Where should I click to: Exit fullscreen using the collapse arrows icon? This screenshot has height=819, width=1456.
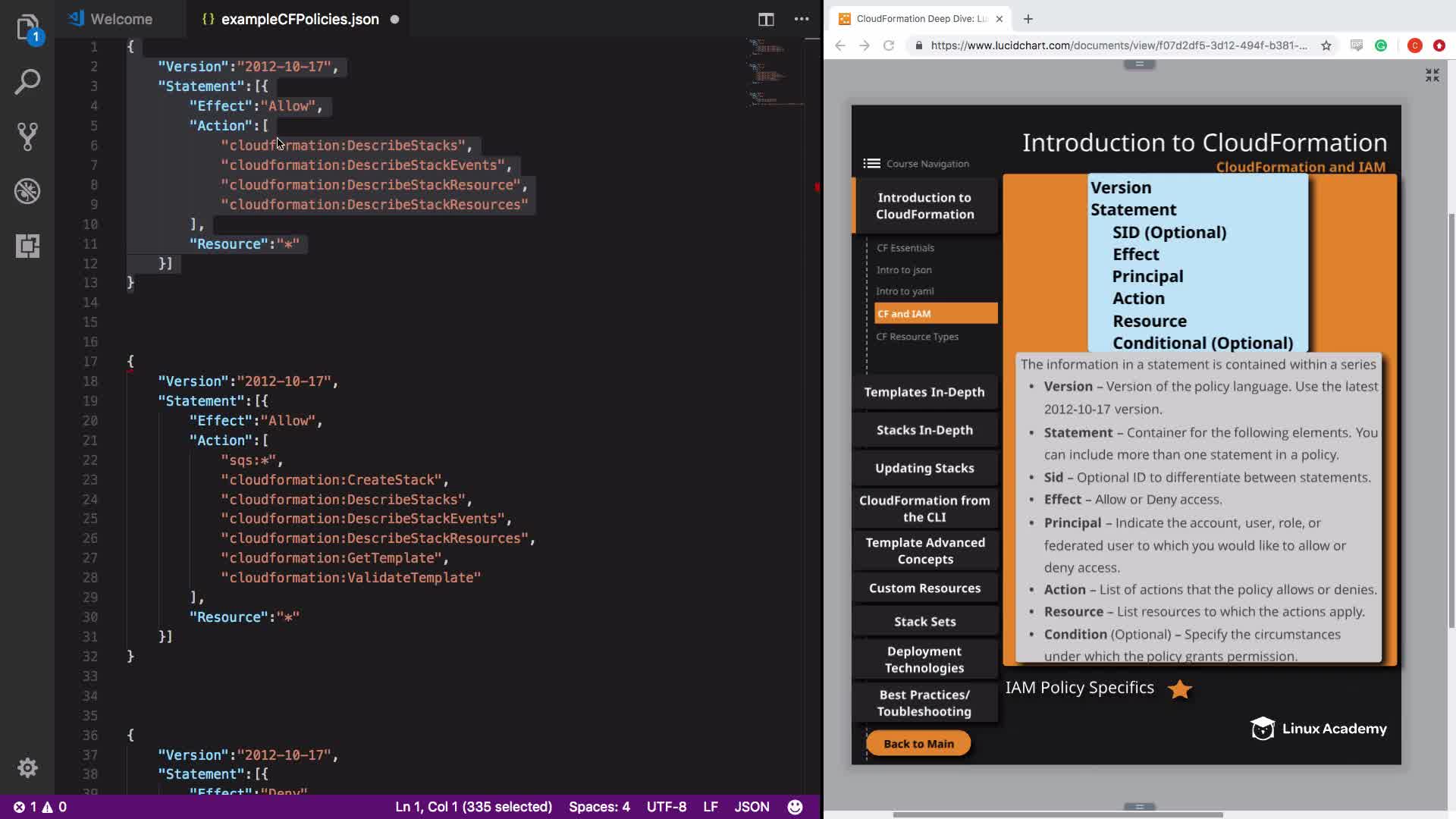pos(1432,74)
